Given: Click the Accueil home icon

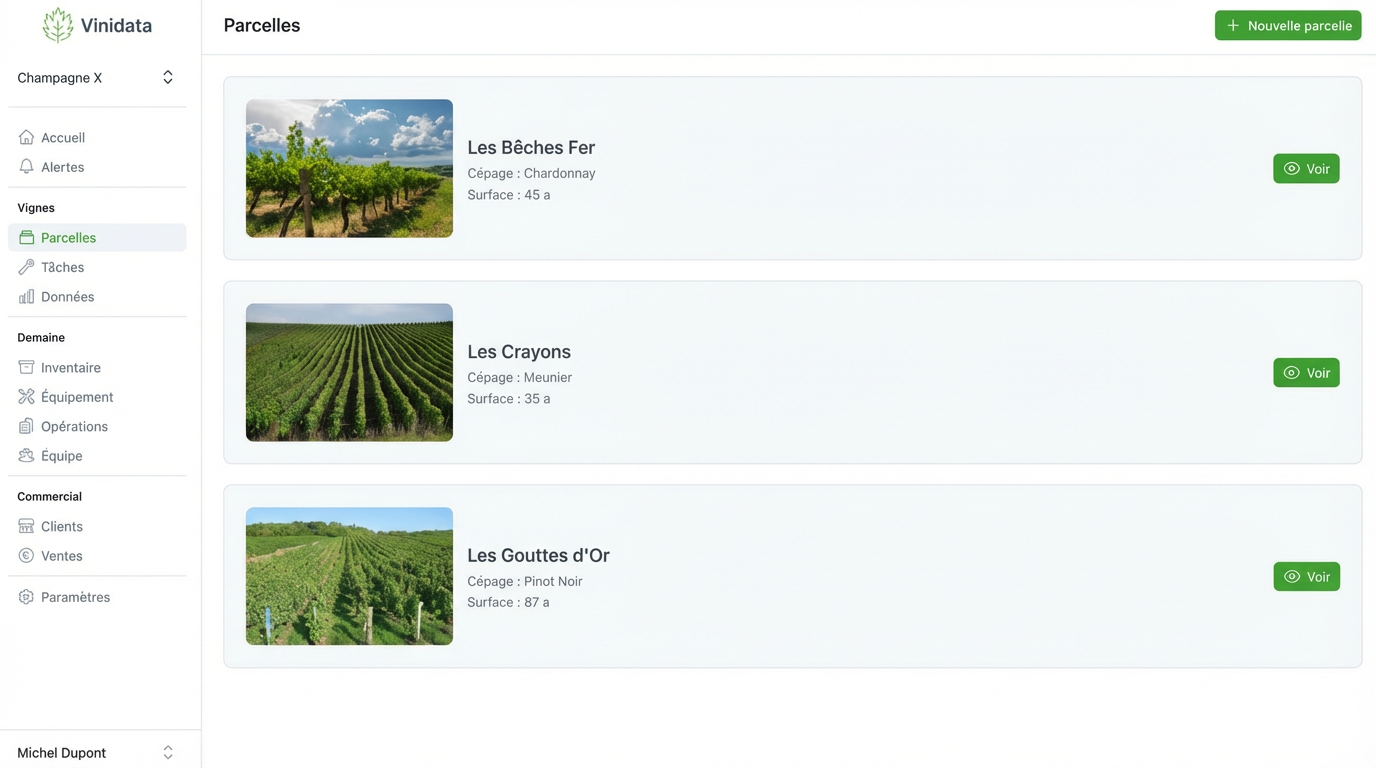Looking at the screenshot, I should 26,137.
